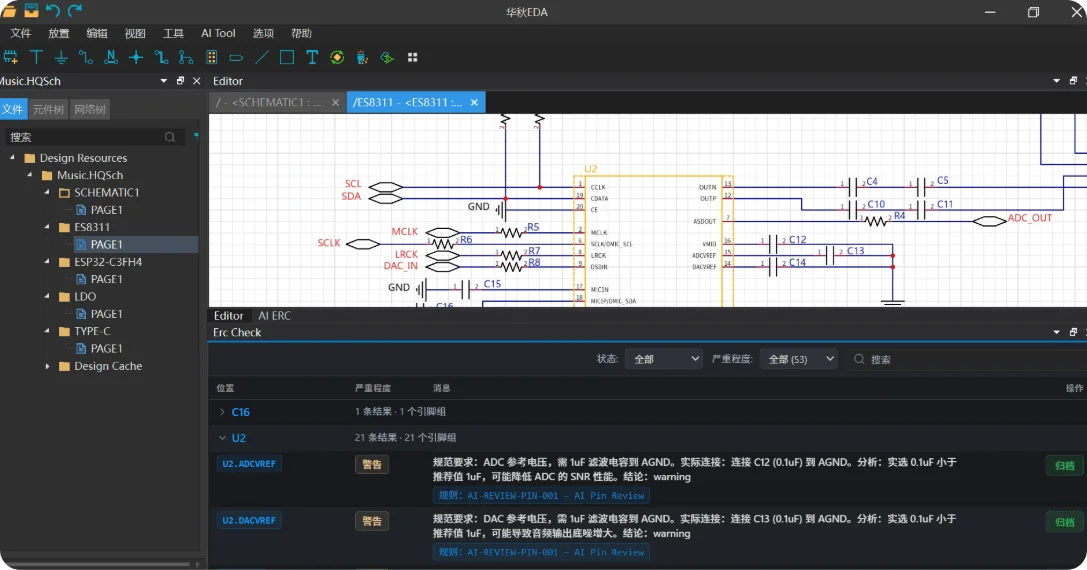The height and width of the screenshot is (570, 1087).
Task: Collapse the SCHEMATIC1 folder
Action: click(47, 193)
